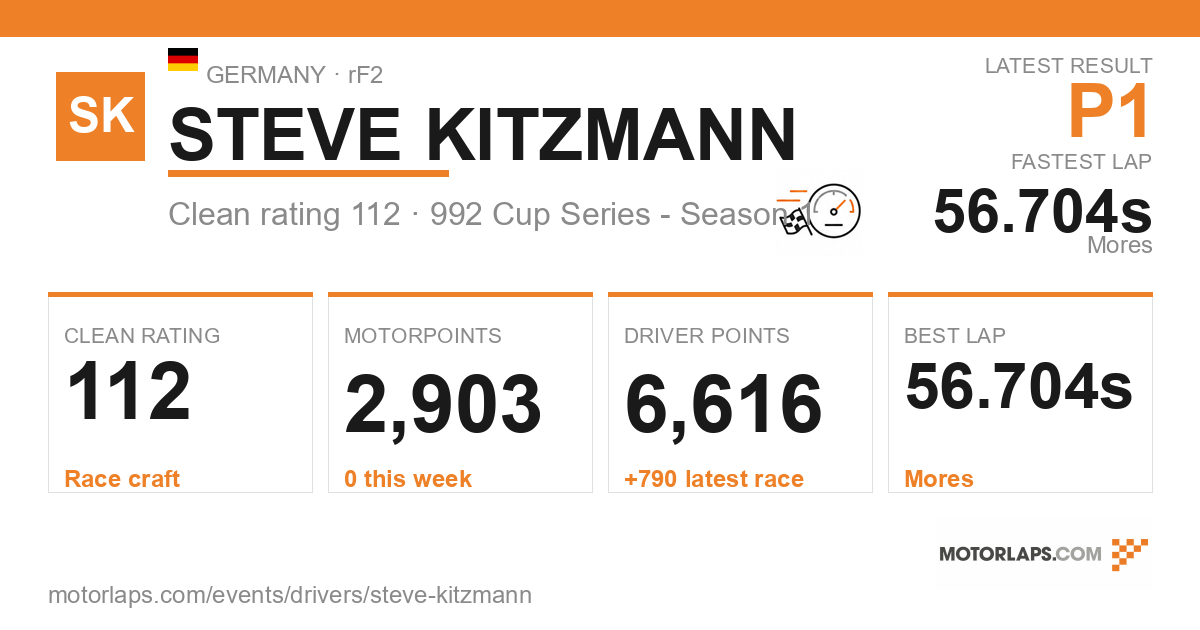The image size is (1200, 630).
Task: Select the Clean Rating 112 card
Action: [x=180, y=393]
